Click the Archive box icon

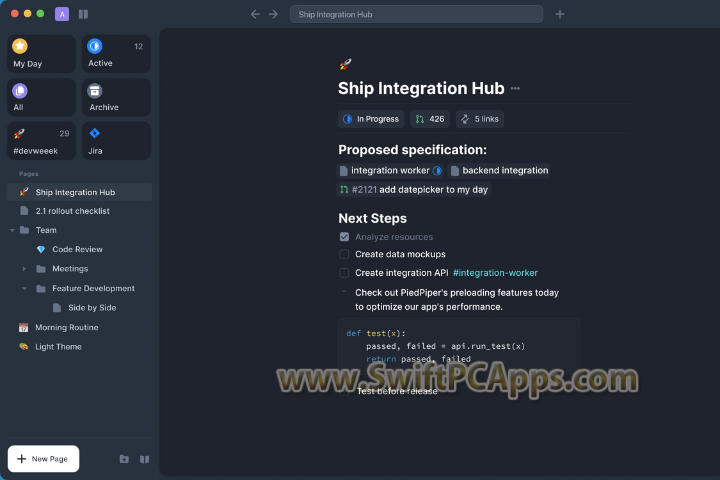point(95,90)
